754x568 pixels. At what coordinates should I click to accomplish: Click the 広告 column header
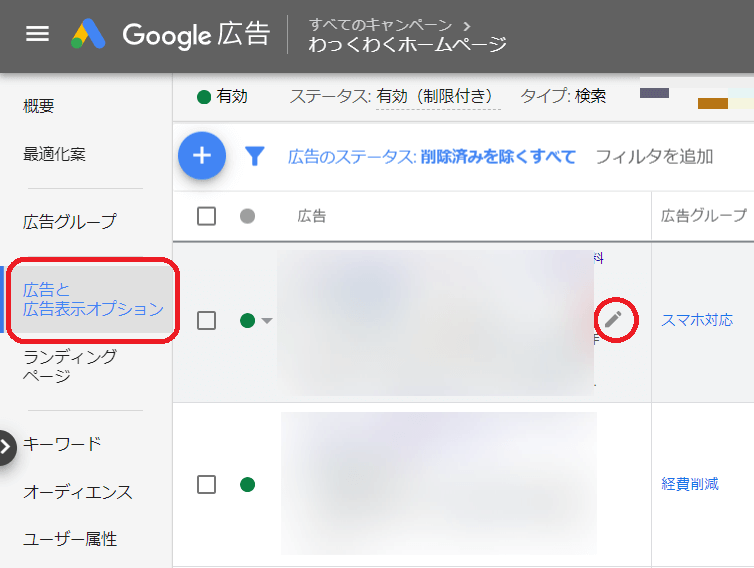pyautogui.click(x=312, y=216)
